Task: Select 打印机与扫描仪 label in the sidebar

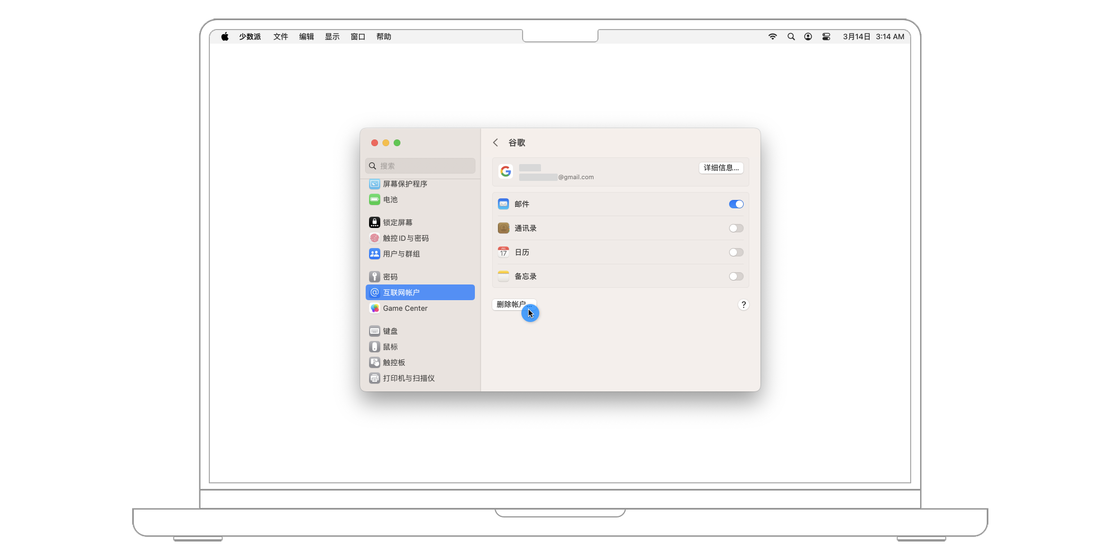Action: 409,378
